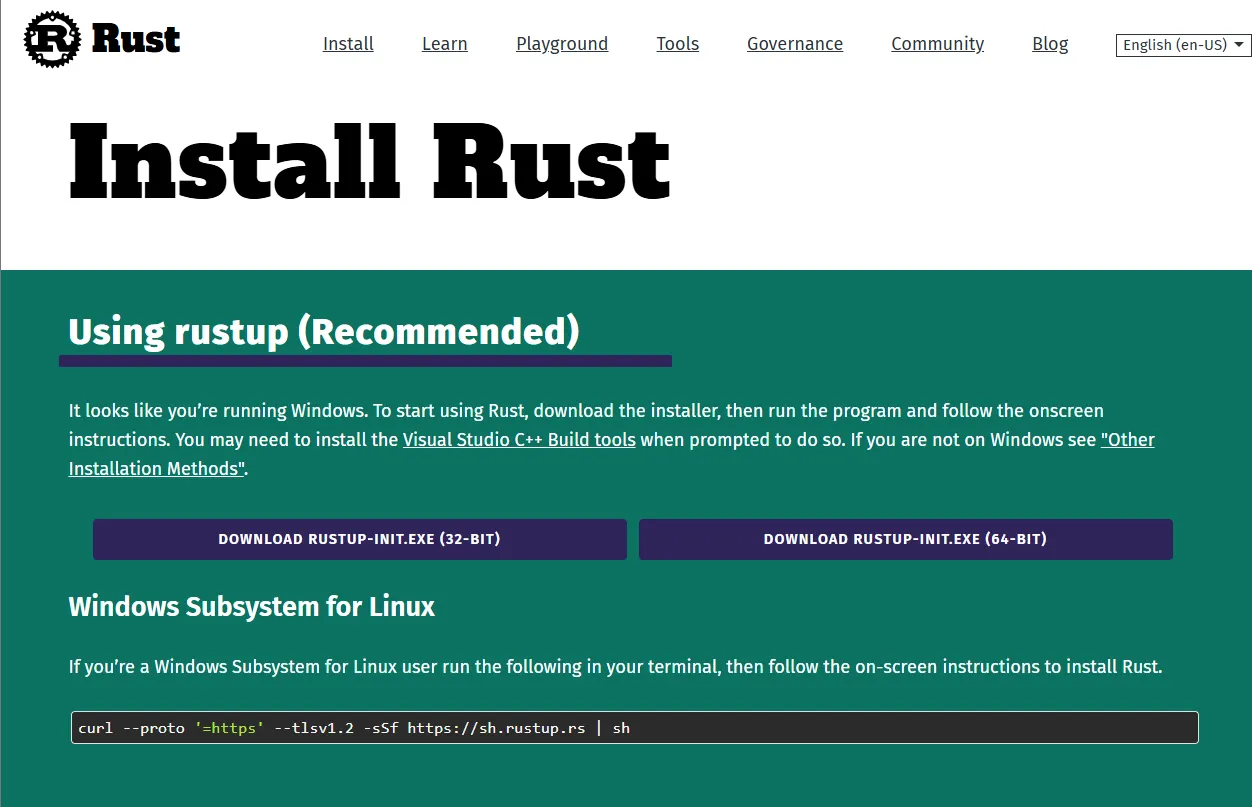Visit the Community page
Screen dimensions: 1252x807
(x=938, y=44)
